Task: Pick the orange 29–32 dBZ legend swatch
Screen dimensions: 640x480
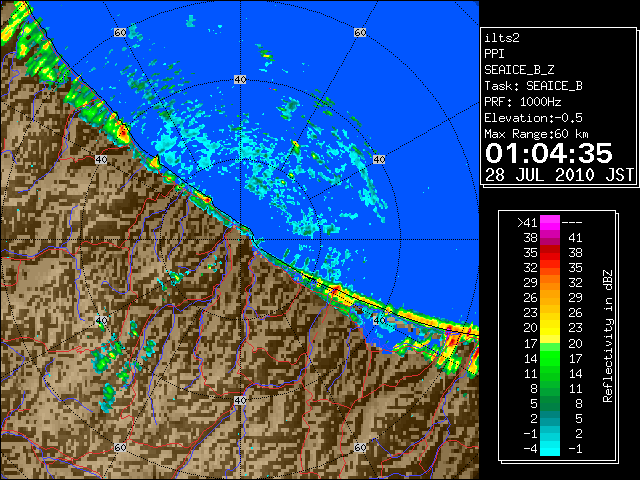Action: point(550,282)
